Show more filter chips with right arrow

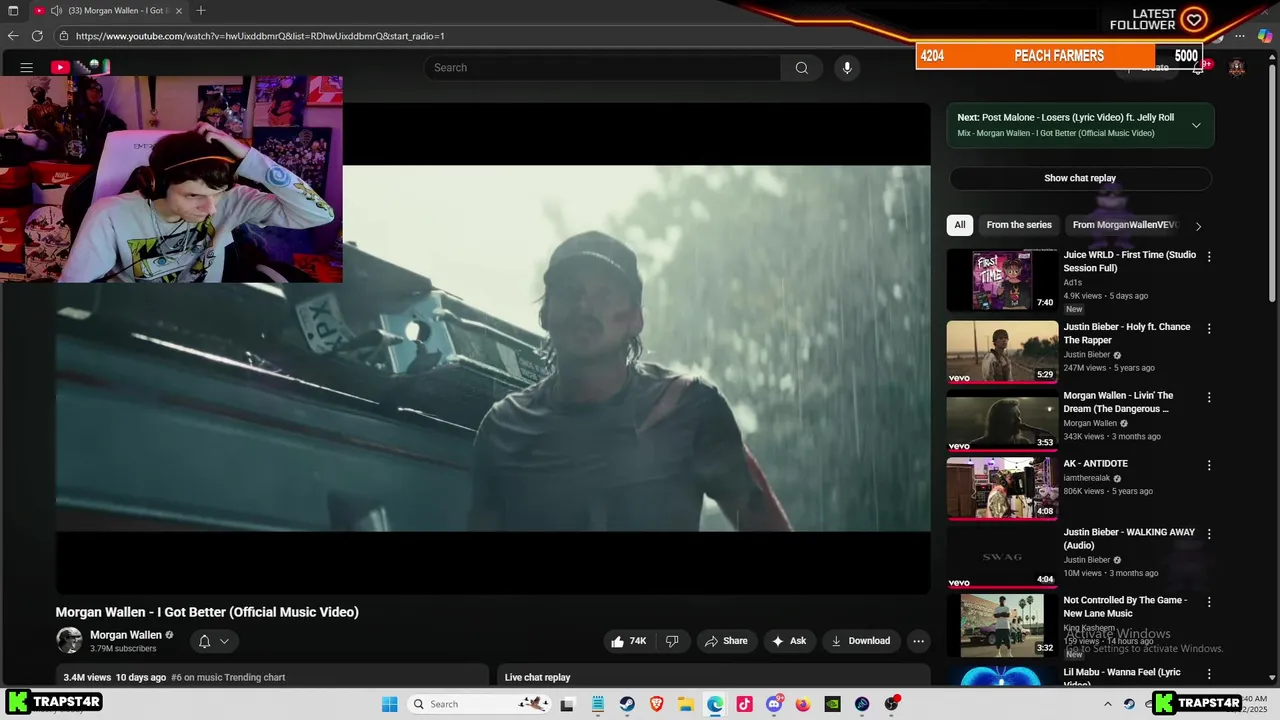click(1198, 226)
